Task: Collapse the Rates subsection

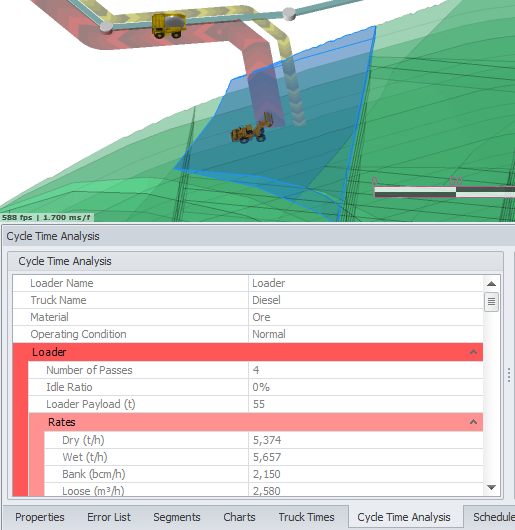Action: coord(473,422)
